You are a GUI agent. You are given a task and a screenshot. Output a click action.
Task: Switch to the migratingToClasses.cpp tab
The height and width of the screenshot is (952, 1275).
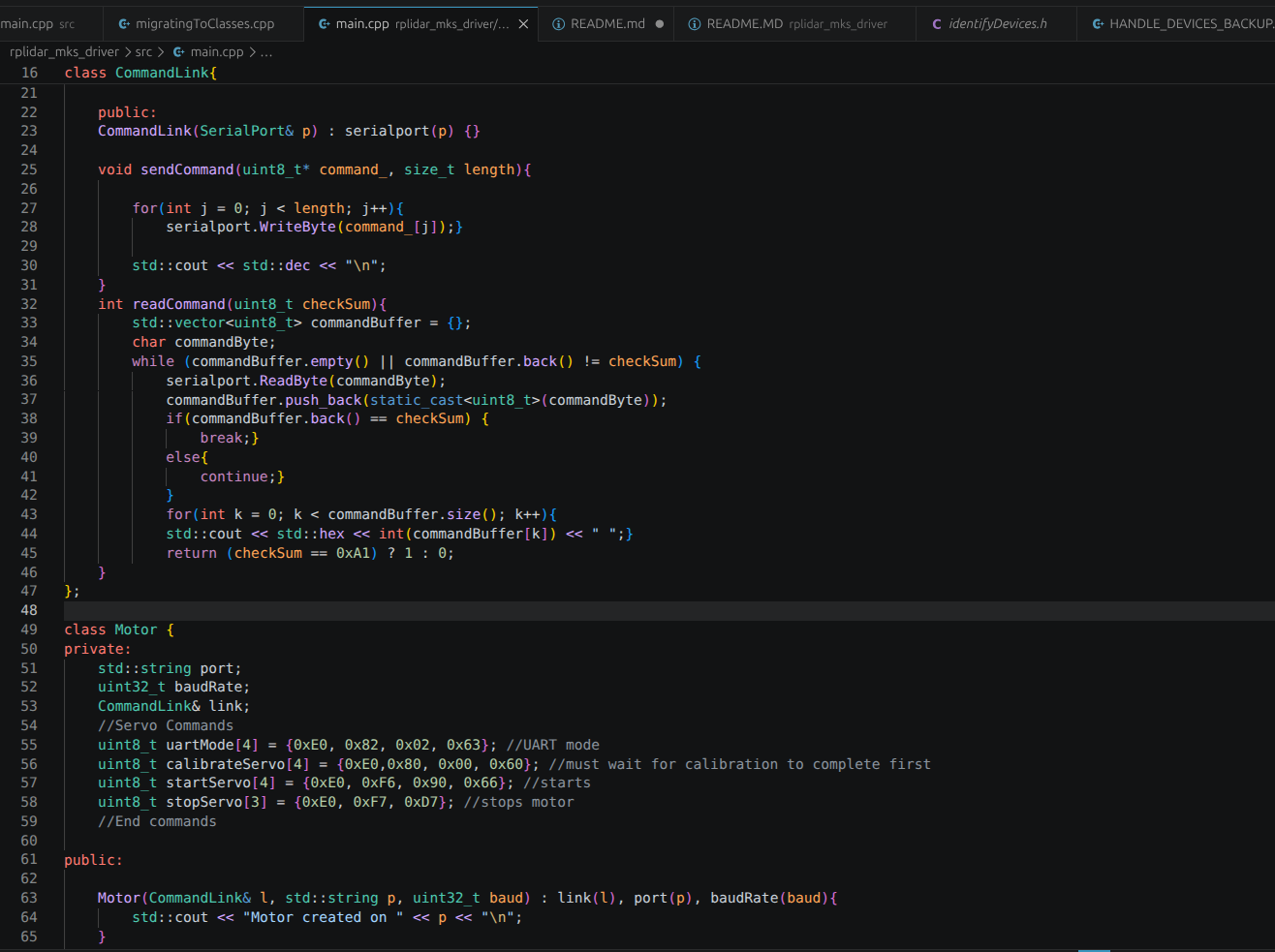[204, 24]
